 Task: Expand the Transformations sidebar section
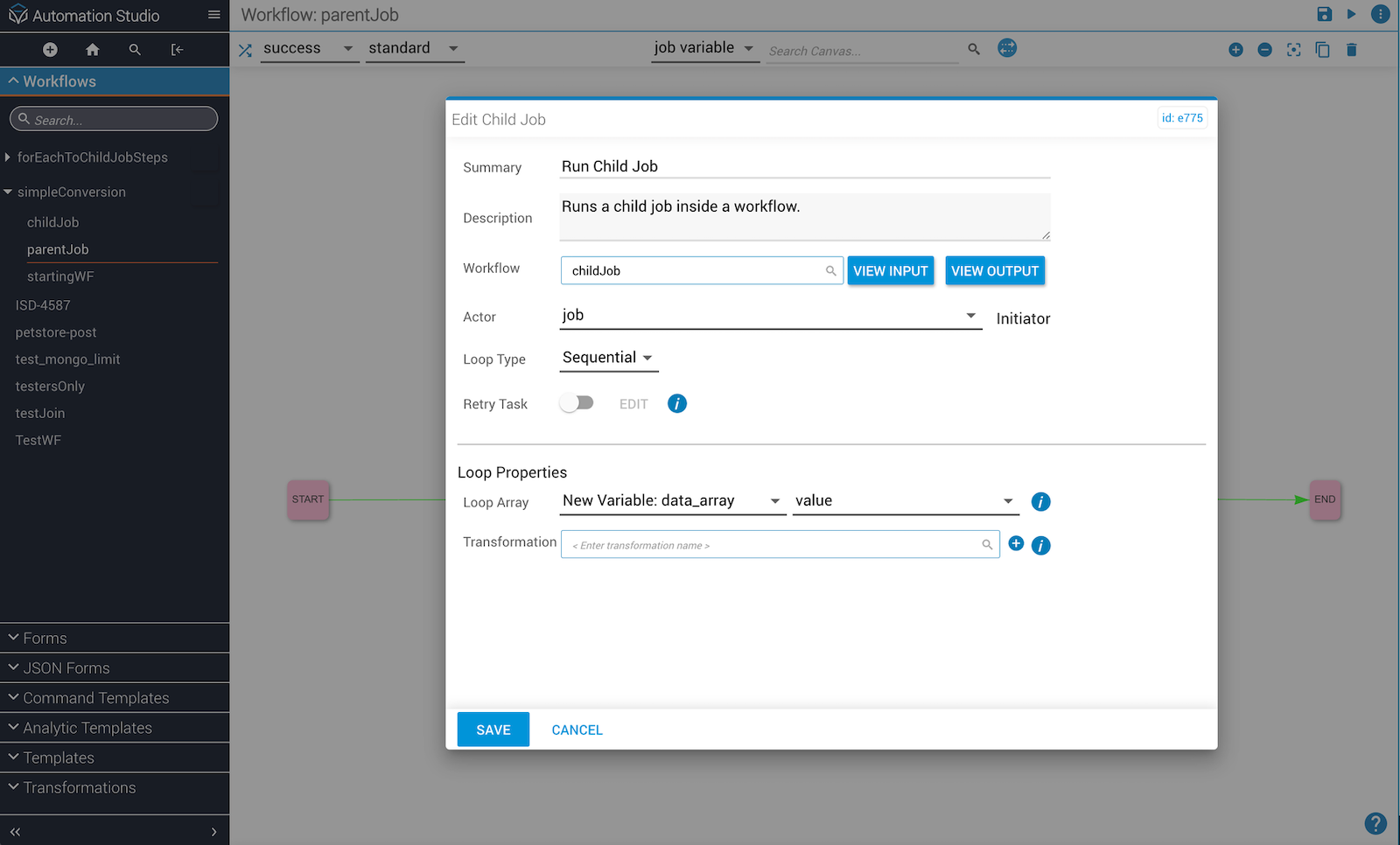[80, 788]
